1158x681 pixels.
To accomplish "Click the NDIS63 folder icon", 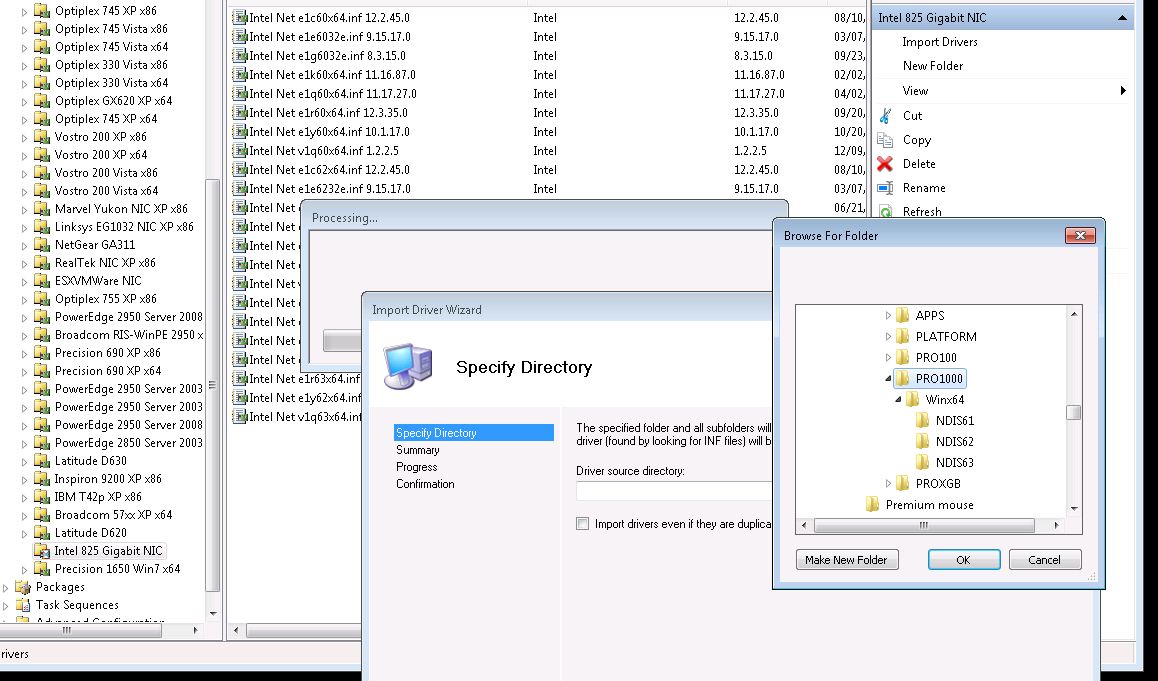I will (922, 462).
